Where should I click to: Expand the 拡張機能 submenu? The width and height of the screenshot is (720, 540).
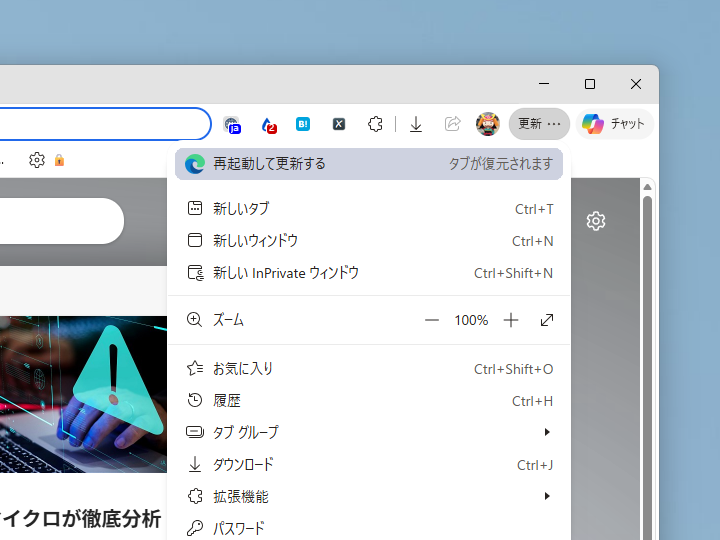click(369, 496)
